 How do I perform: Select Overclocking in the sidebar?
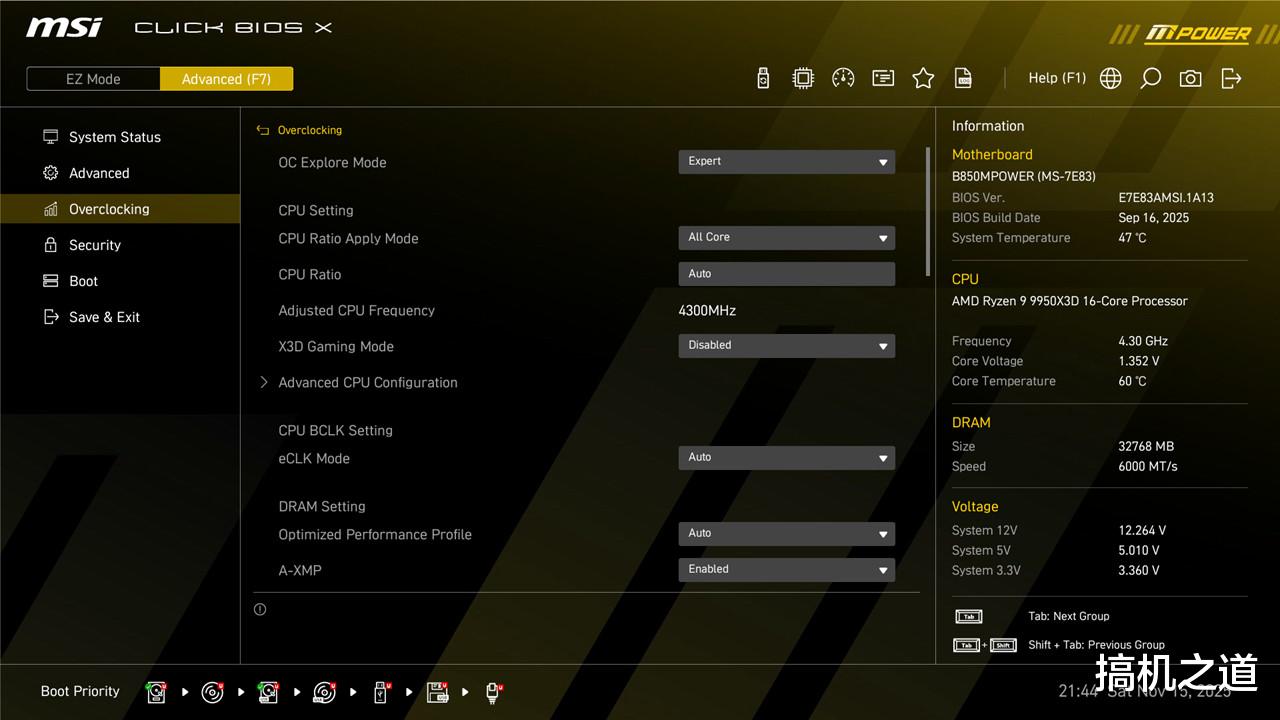[120, 209]
